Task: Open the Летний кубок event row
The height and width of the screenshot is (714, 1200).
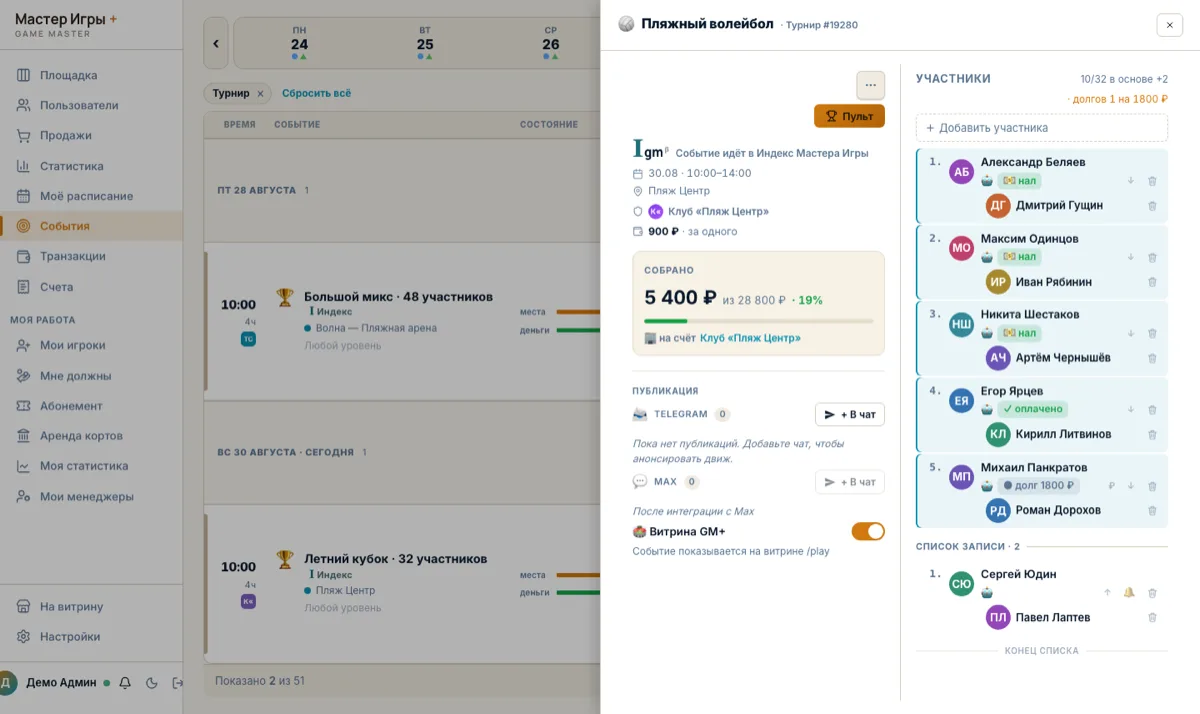Action: [402, 583]
